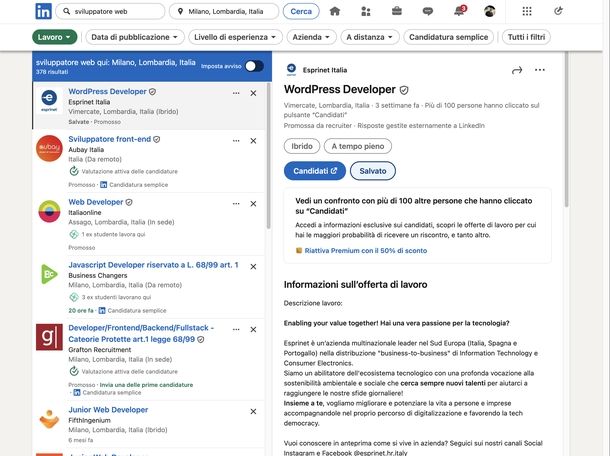Open more options for Grafton Recruitment listing
The image size is (610, 456).
pyautogui.click(x=236, y=330)
